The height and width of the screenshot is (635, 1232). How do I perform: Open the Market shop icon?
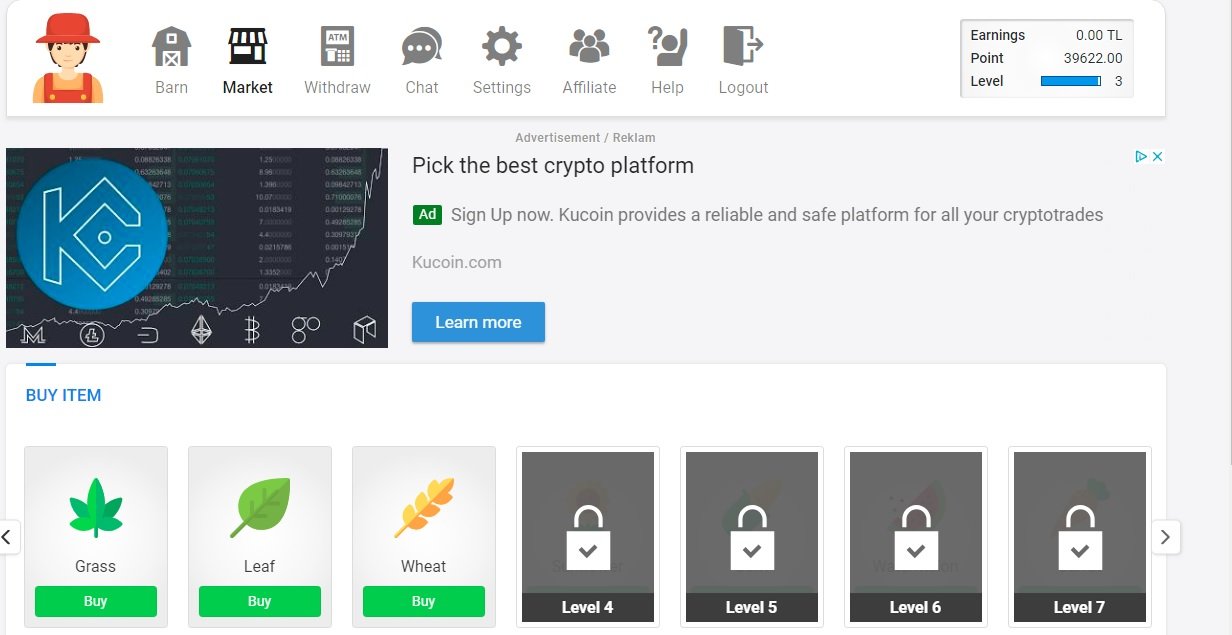click(x=247, y=46)
